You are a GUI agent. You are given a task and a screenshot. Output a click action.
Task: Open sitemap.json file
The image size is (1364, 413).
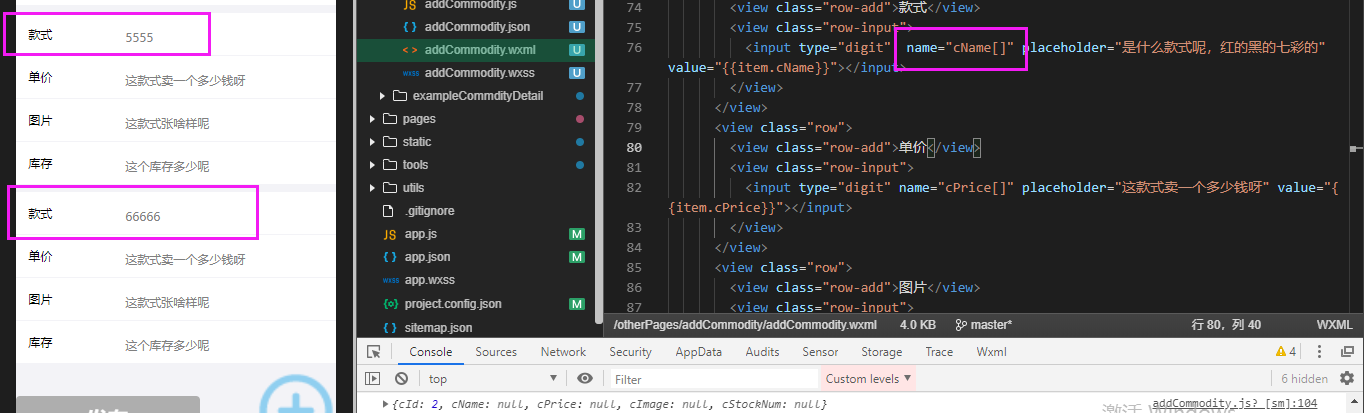(438, 327)
